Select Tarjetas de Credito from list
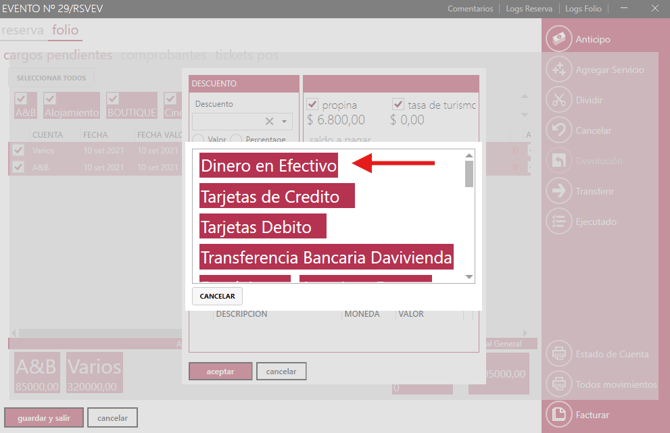The image size is (670, 433). (277, 196)
